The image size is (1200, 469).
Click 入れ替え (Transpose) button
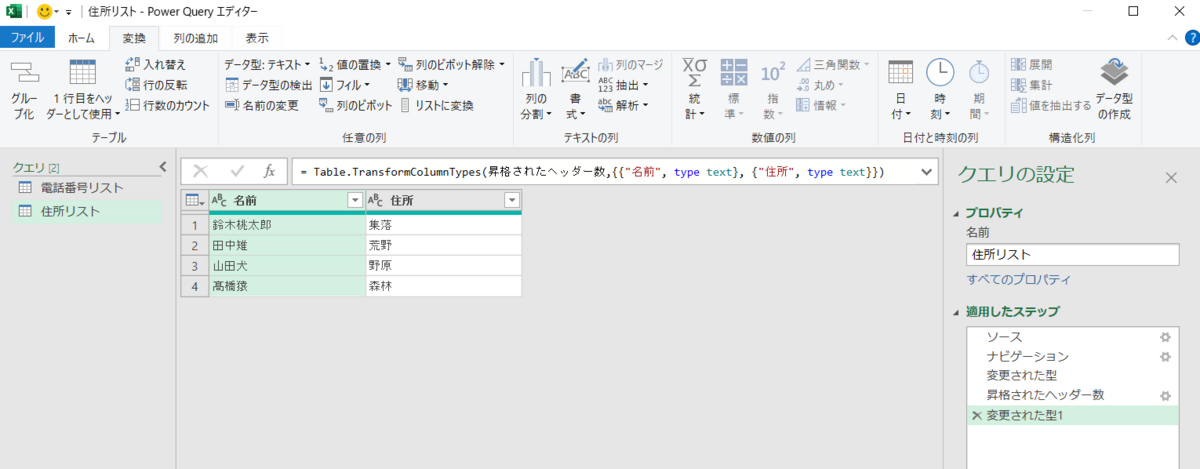pos(156,65)
